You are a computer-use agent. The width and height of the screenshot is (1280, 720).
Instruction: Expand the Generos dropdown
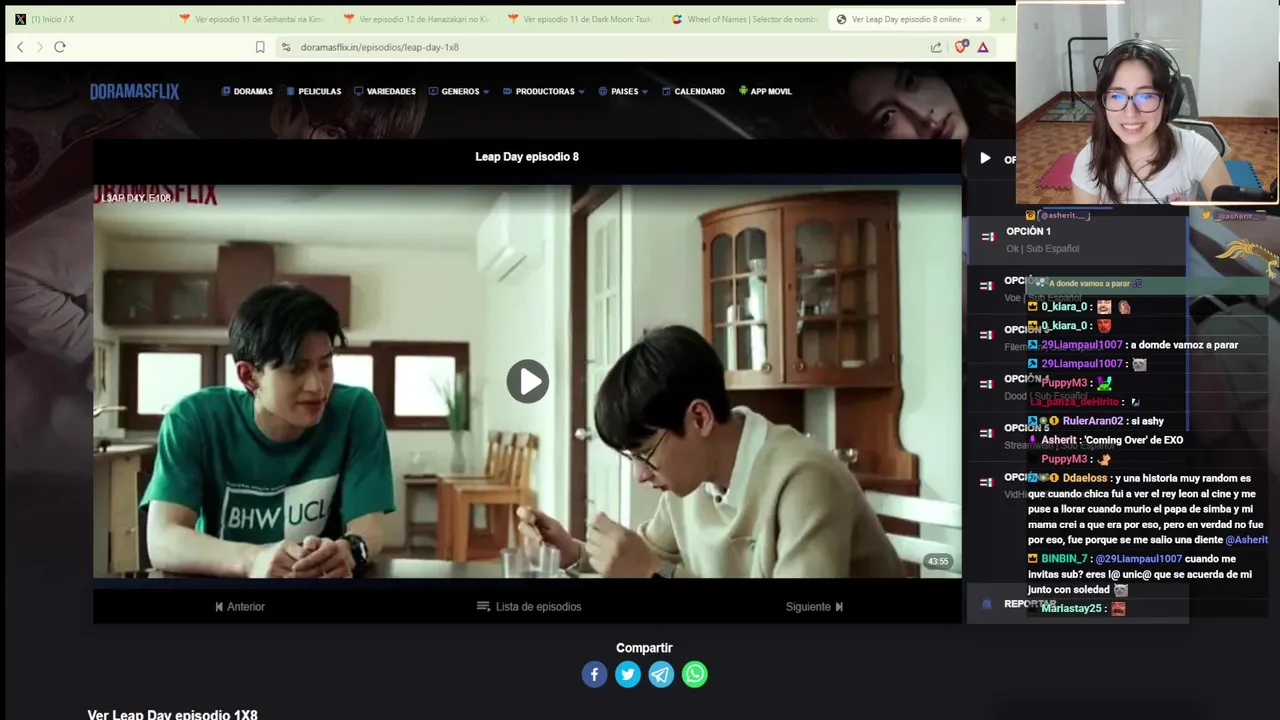[459, 91]
